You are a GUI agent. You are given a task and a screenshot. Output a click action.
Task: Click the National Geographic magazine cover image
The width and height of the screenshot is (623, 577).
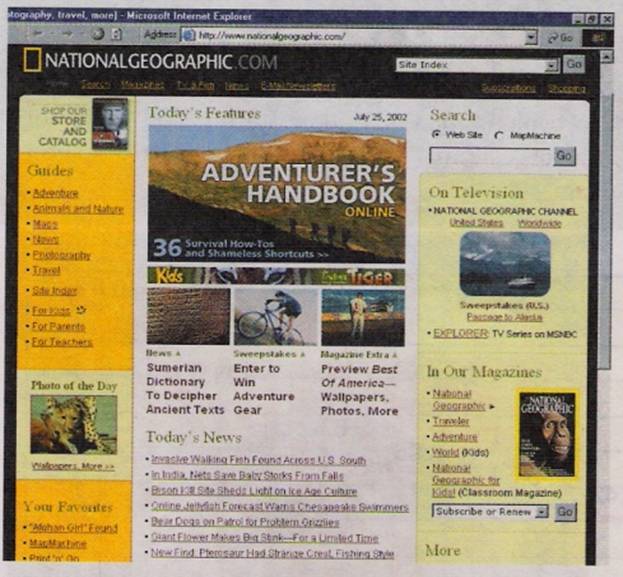(547, 434)
